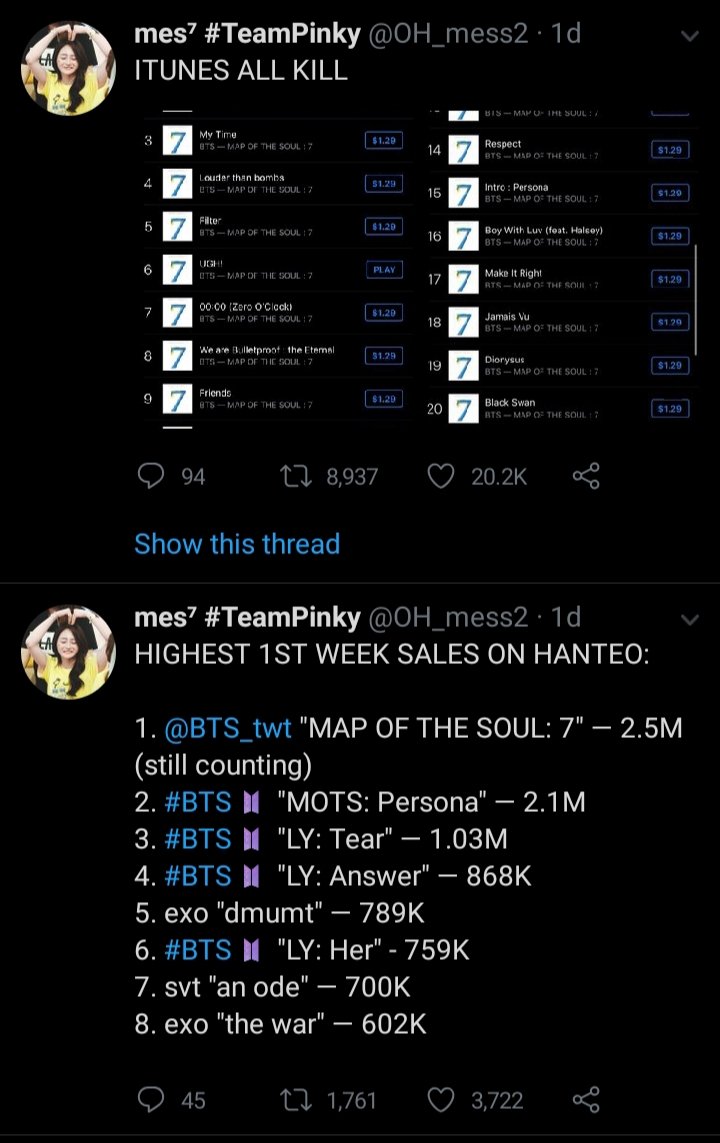Like the ITUNES ALL KILL tweet
The image size is (720, 1143).
pyautogui.click(x=441, y=477)
